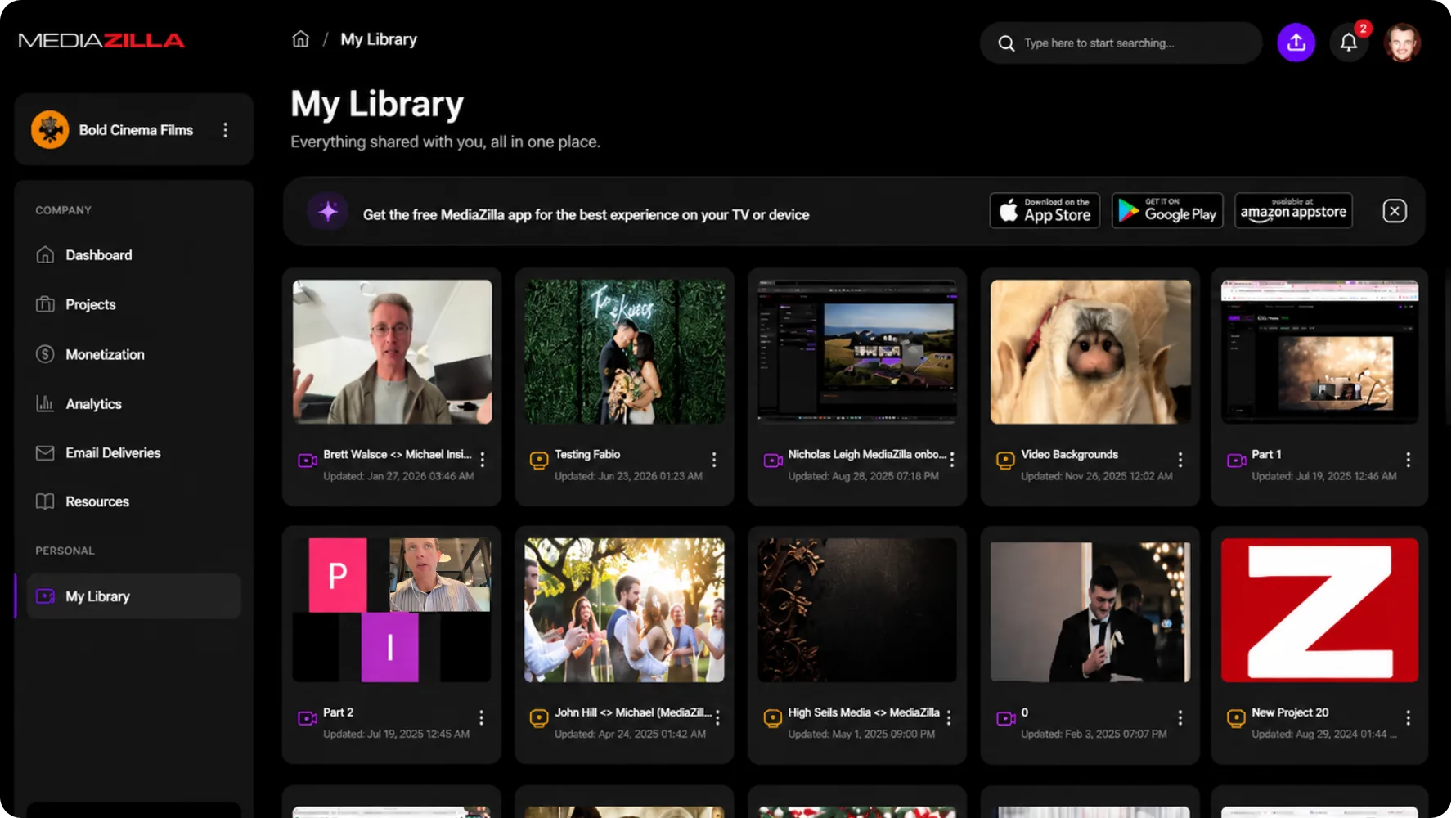1456x818 pixels.
Task: Open options menu for Testing Fabio
Action: (714, 460)
